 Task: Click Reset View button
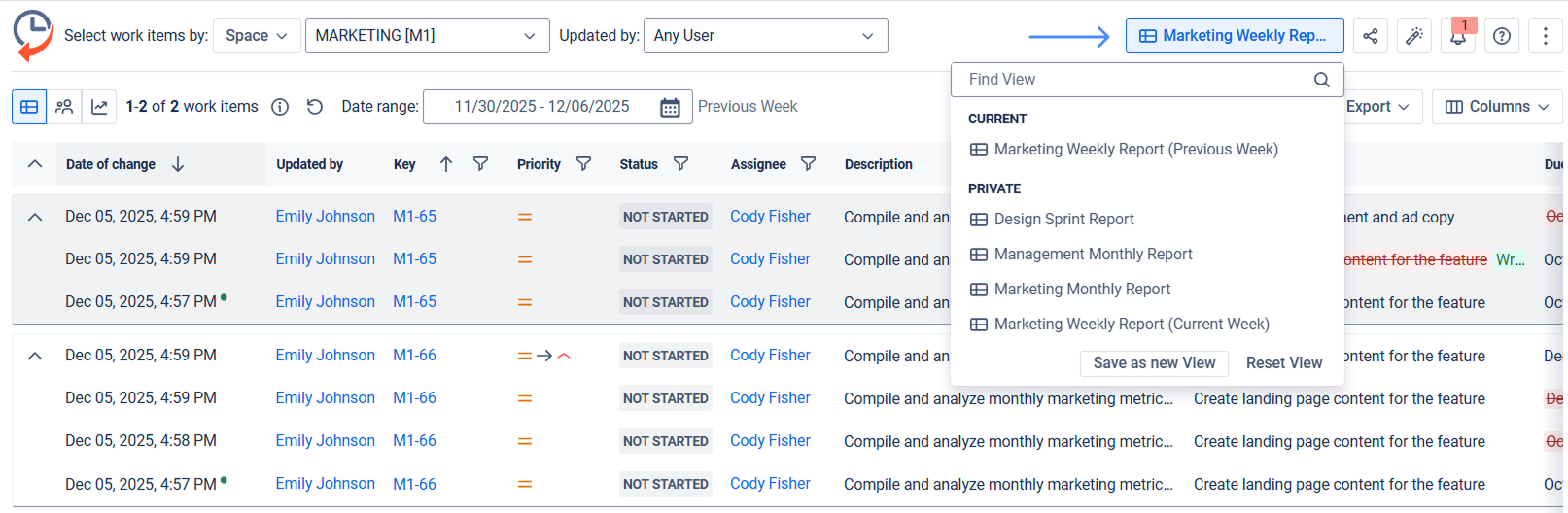[1283, 363]
